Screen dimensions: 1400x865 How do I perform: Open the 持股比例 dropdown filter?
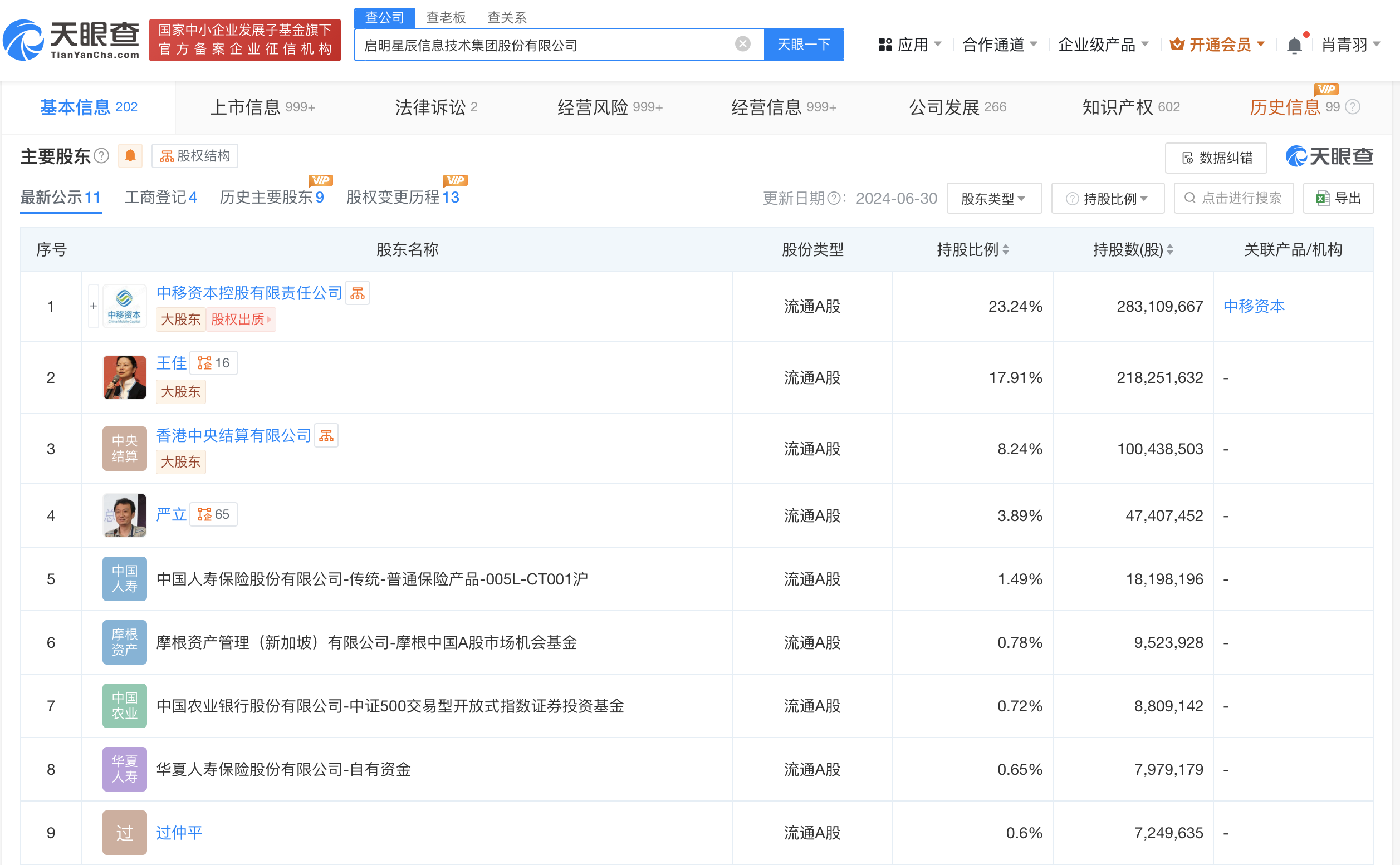coord(1108,198)
